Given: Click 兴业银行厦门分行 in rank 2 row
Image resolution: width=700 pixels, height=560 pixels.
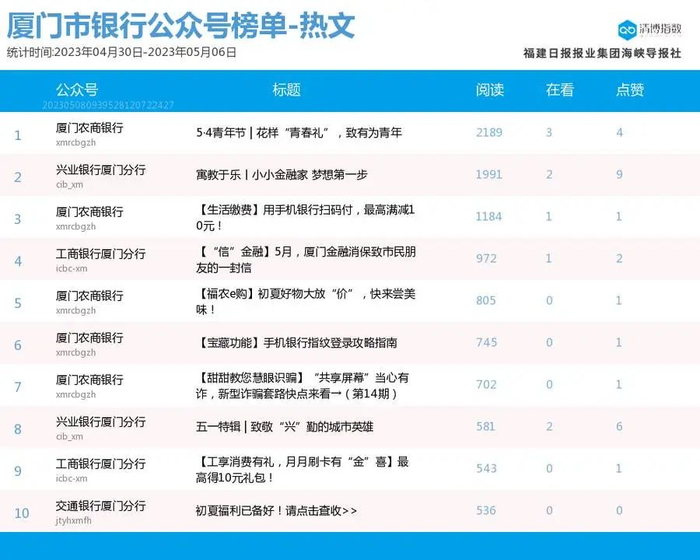Looking at the screenshot, I should (x=100, y=170).
